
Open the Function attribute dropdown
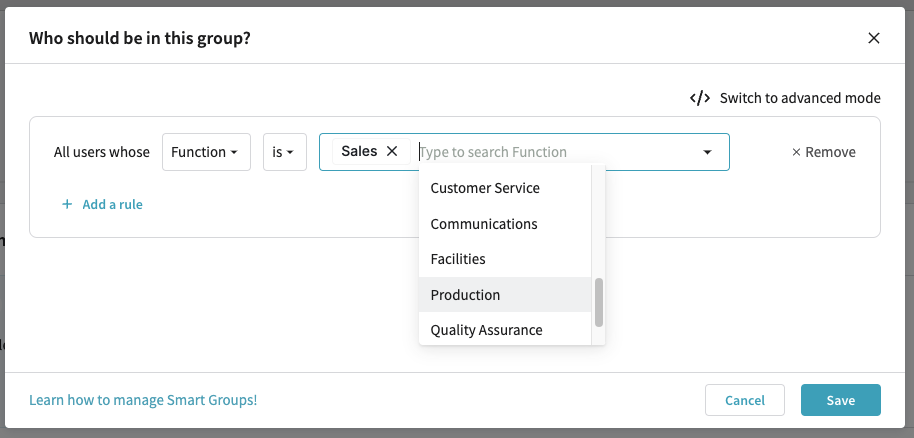point(205,152)
